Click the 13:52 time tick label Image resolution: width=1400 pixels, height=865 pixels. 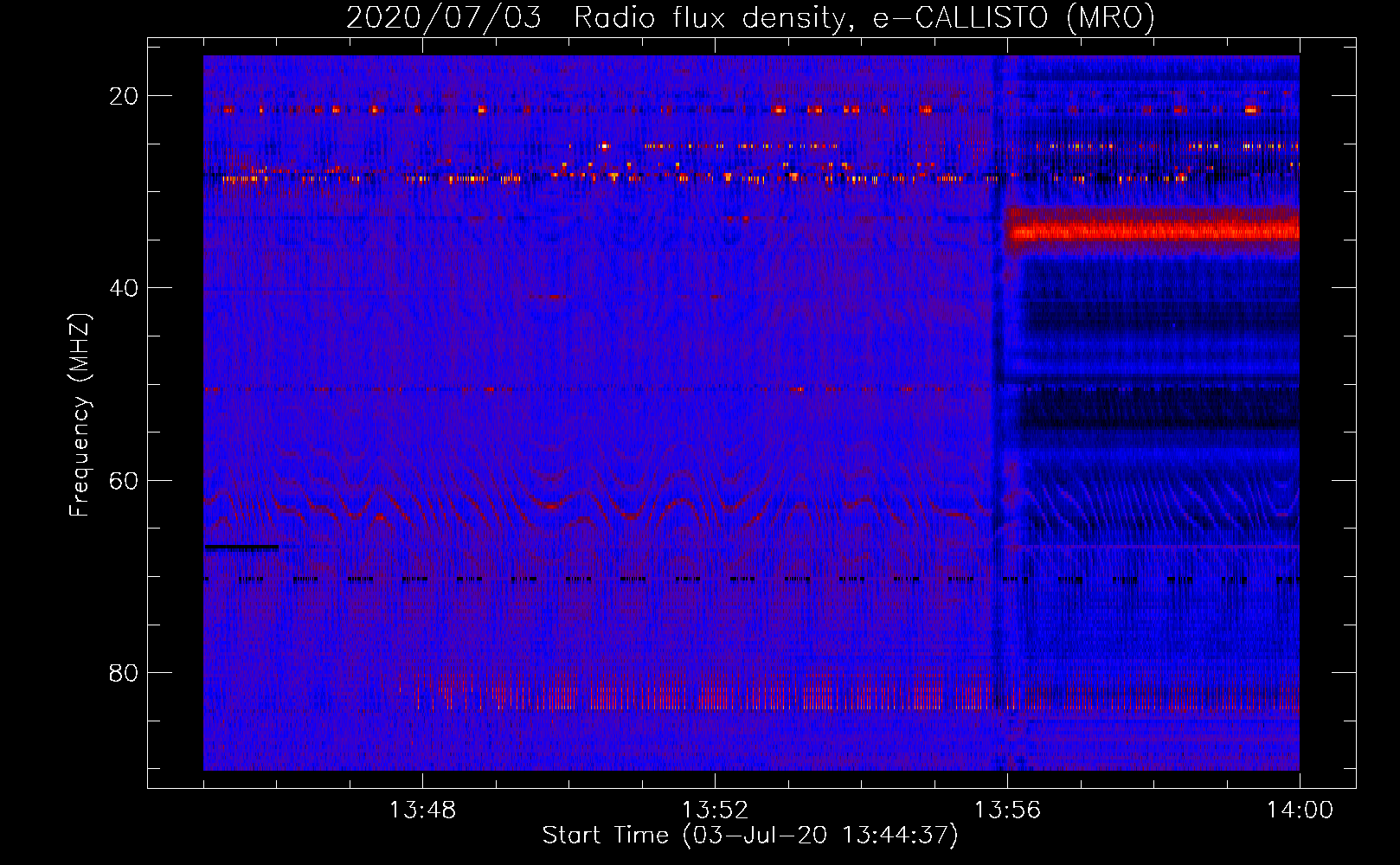click(x=715, y=811)
